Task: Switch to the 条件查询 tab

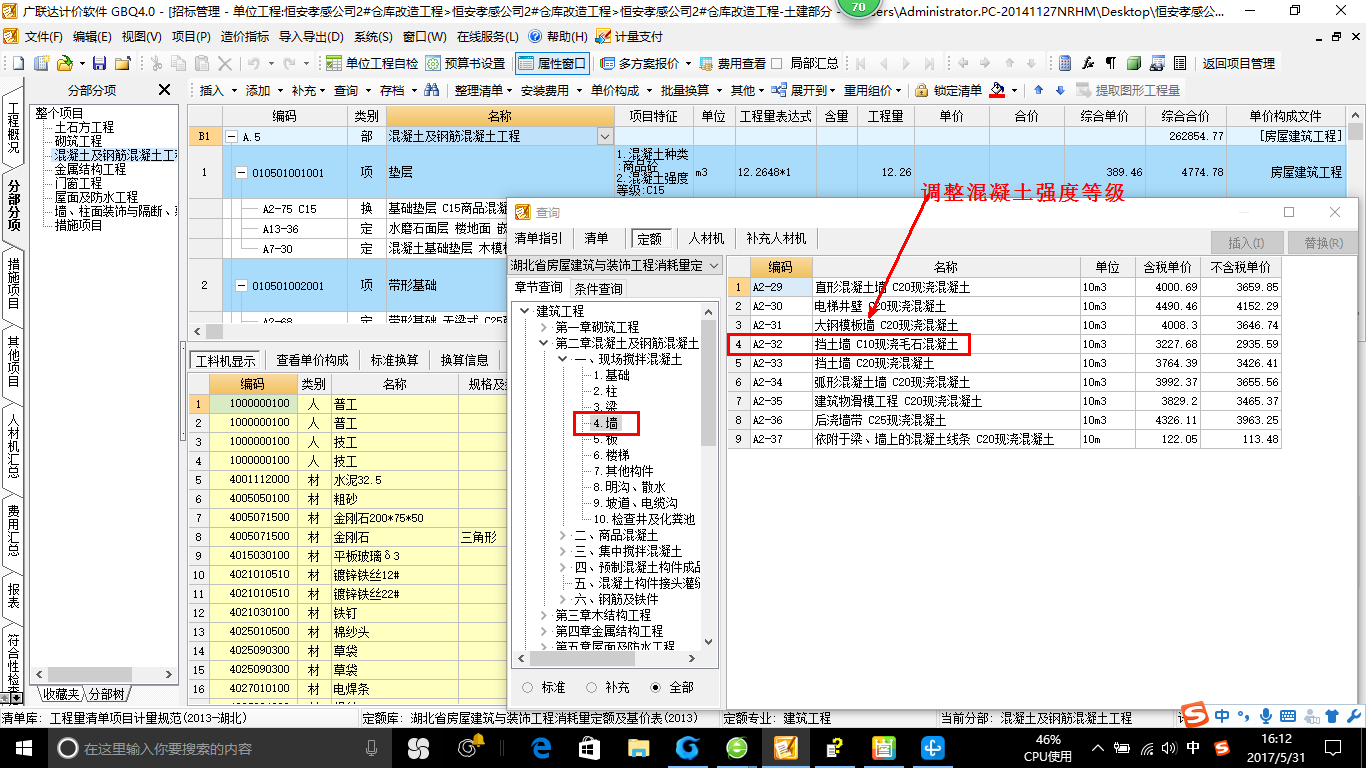Action: (598, 288)
